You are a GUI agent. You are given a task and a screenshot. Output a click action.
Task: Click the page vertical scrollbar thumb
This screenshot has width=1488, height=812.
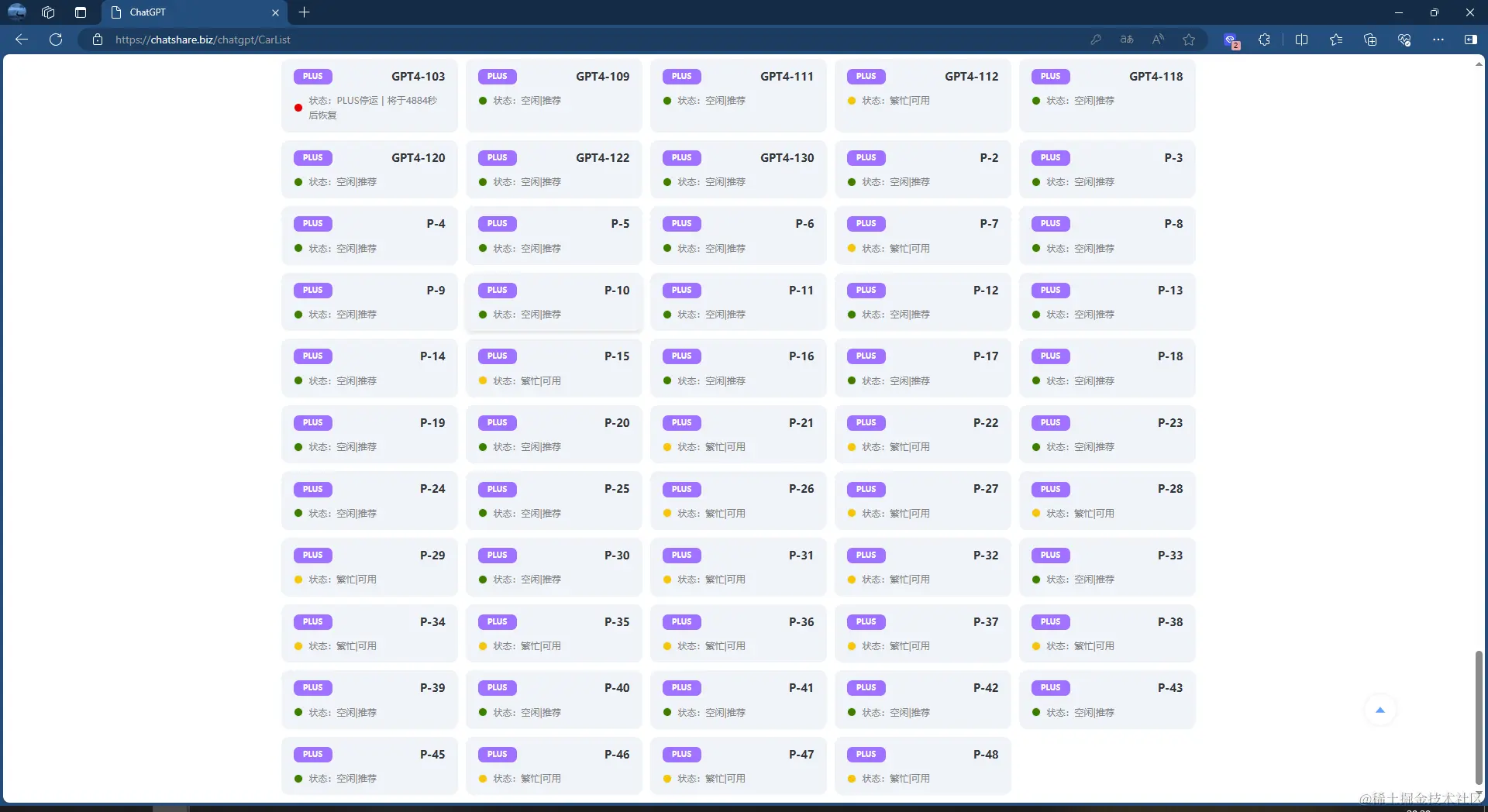(x=1479, y=717)
